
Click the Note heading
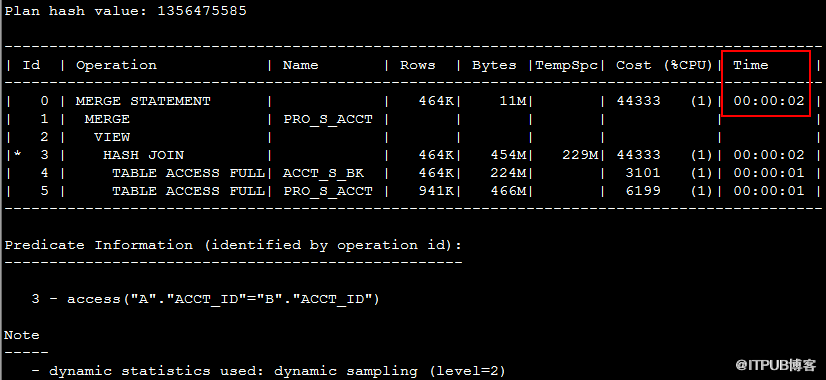pos(22,335)
